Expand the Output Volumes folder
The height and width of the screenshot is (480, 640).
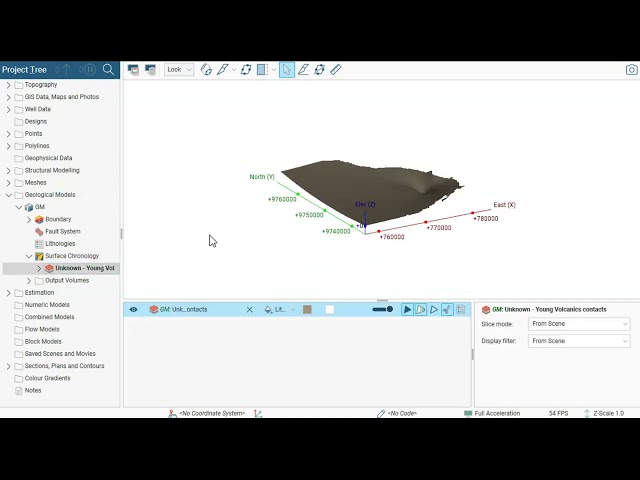[29, 281]
